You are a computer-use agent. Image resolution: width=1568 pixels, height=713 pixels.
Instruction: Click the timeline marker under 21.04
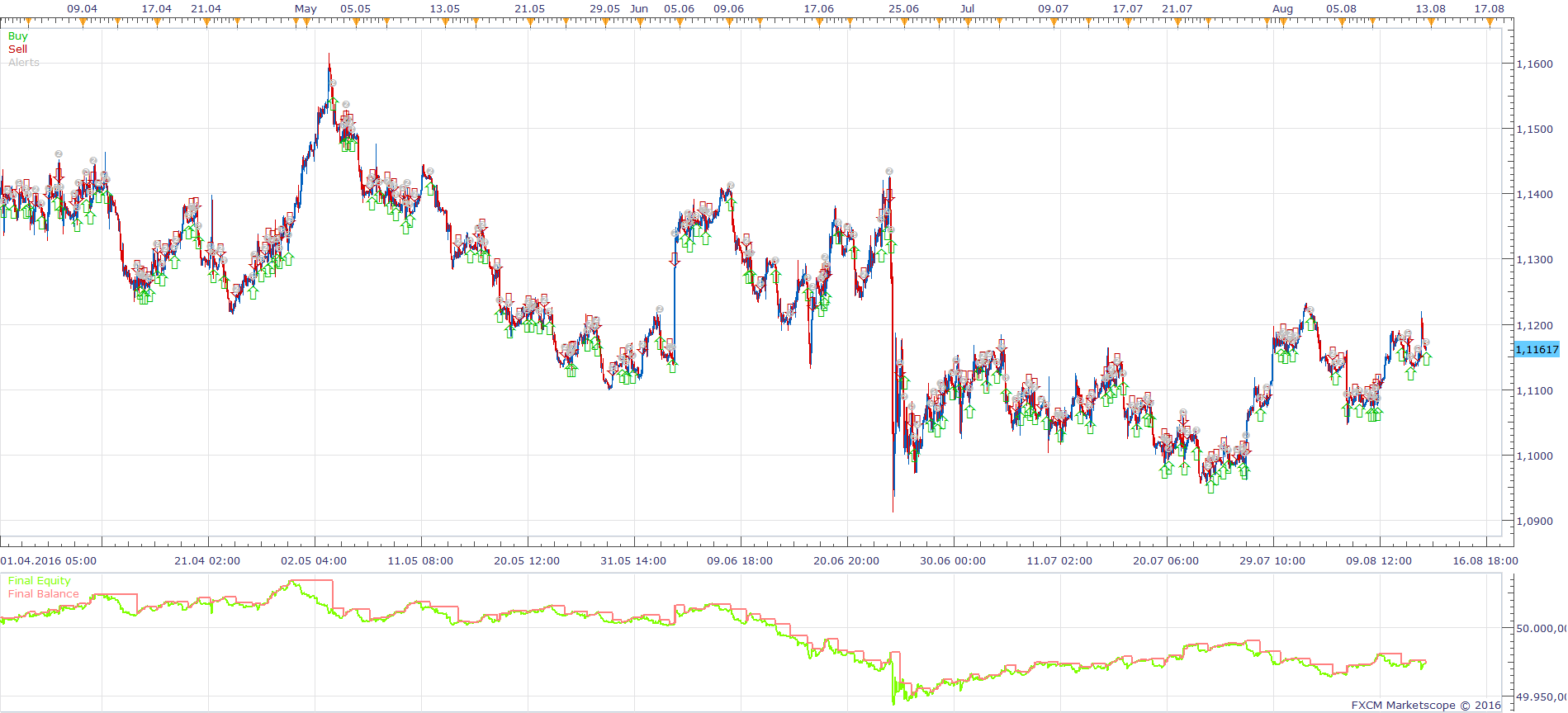(206, 23)
